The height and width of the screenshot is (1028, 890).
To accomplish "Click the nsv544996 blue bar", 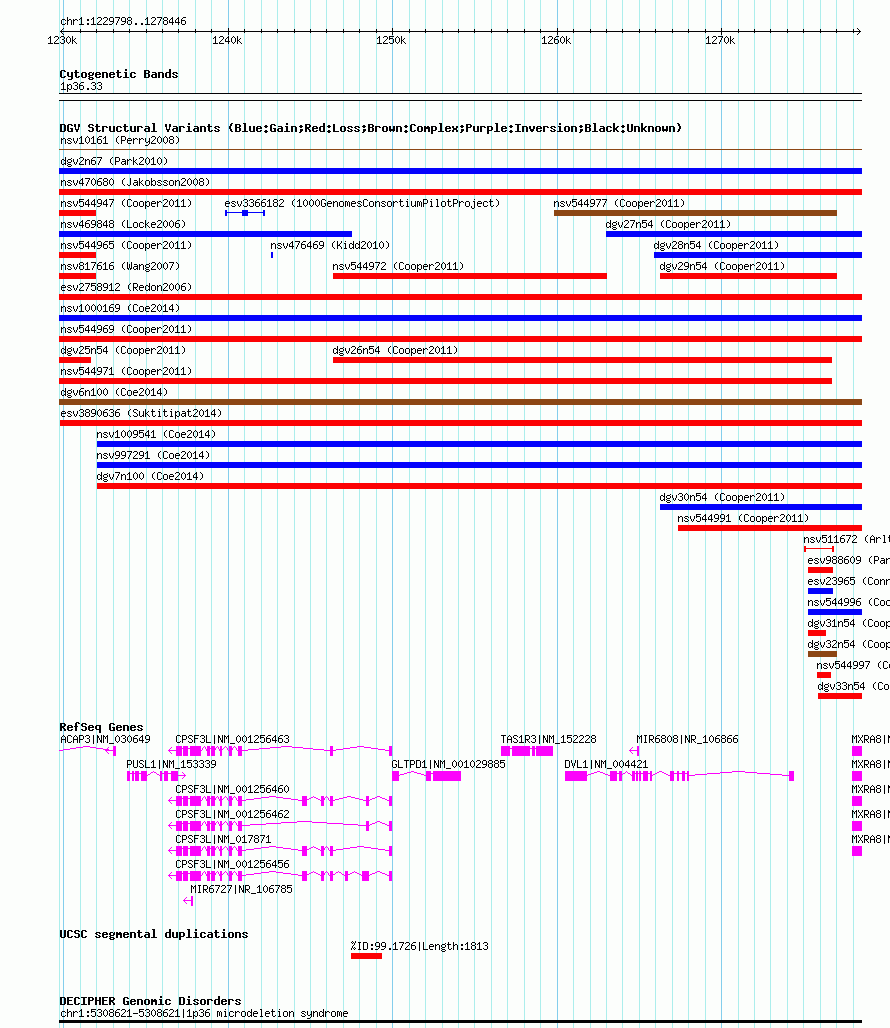I will pyautogui.click(x=834, y=612).
